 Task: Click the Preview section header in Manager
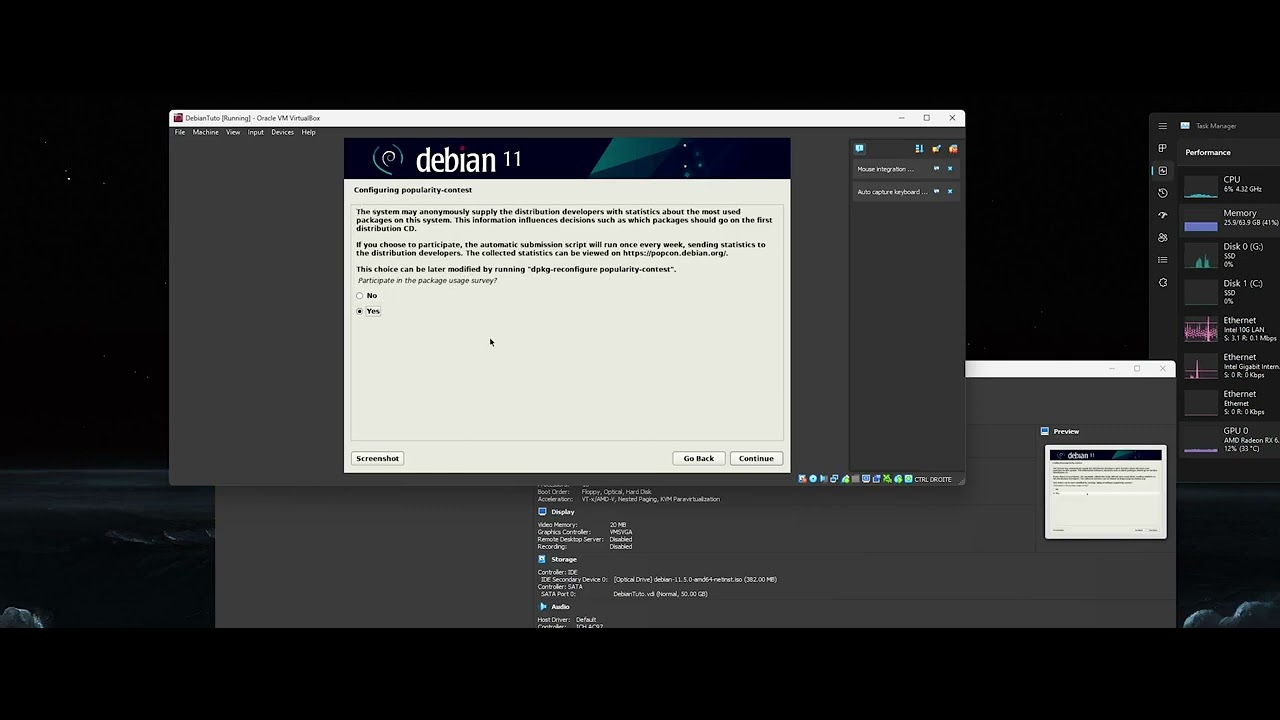1066,432
